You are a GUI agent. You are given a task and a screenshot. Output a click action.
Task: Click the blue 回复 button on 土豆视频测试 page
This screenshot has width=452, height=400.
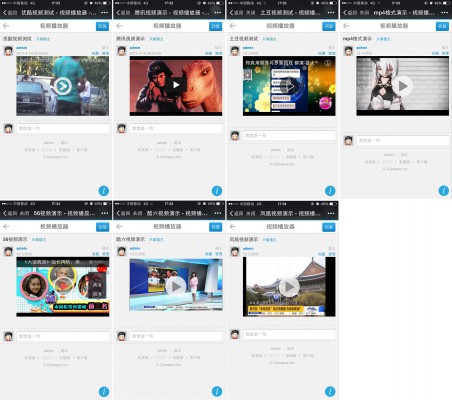tap(329, 26)
